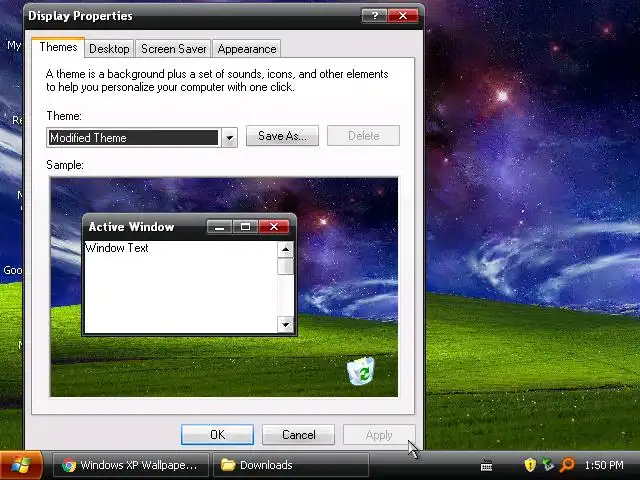The height and width of the screenshot is (480, 640).
Task: Click the sample window minimize button
Action: tap(220, 227)
